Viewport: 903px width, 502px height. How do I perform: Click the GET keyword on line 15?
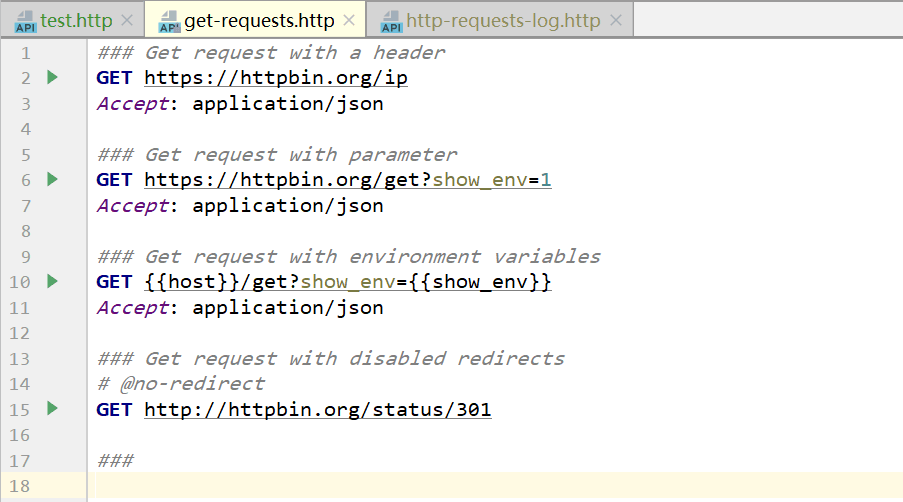(114, 409)
